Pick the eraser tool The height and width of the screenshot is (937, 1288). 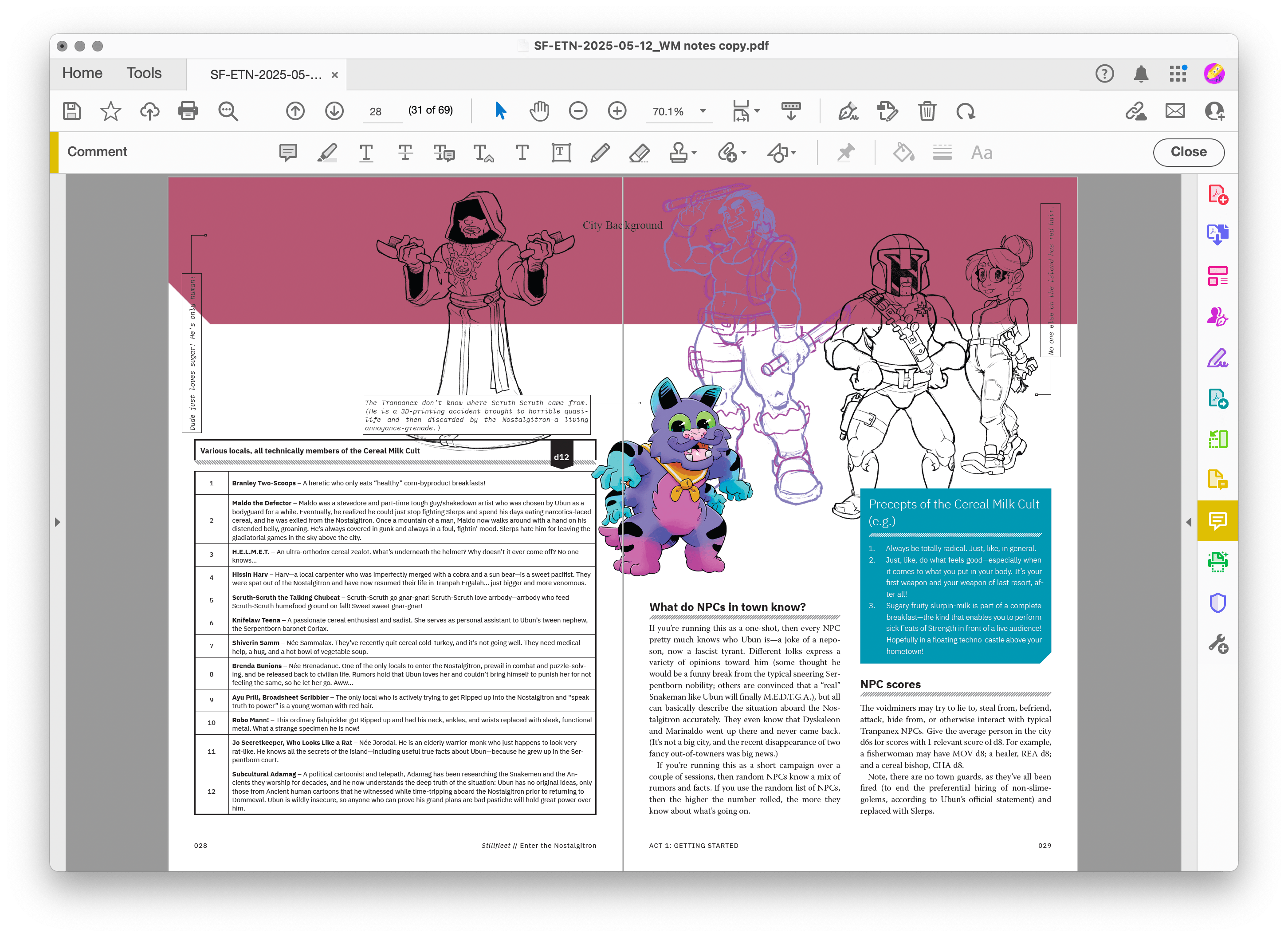(640, 152)
